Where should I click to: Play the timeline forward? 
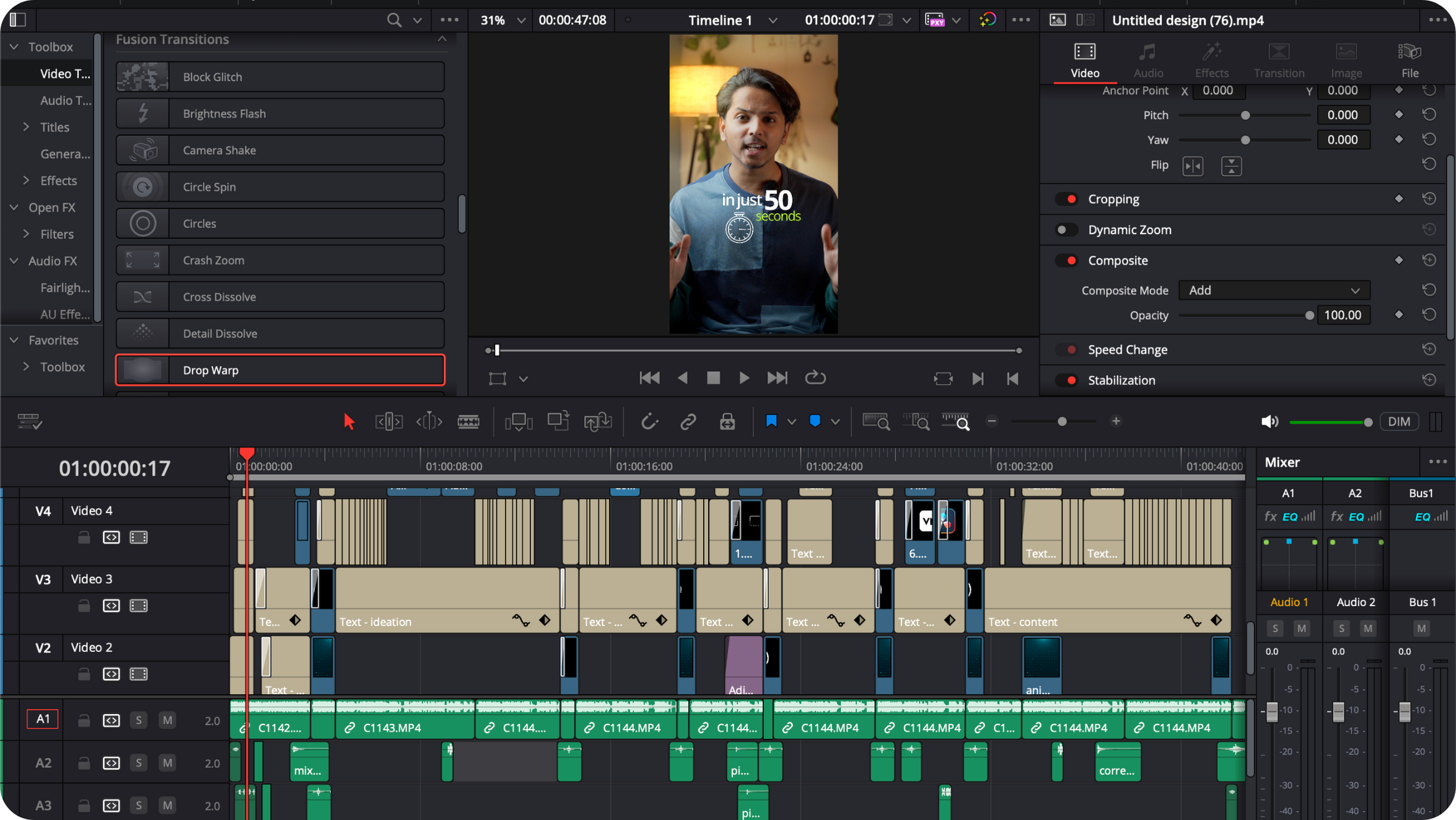coord(744,378)
